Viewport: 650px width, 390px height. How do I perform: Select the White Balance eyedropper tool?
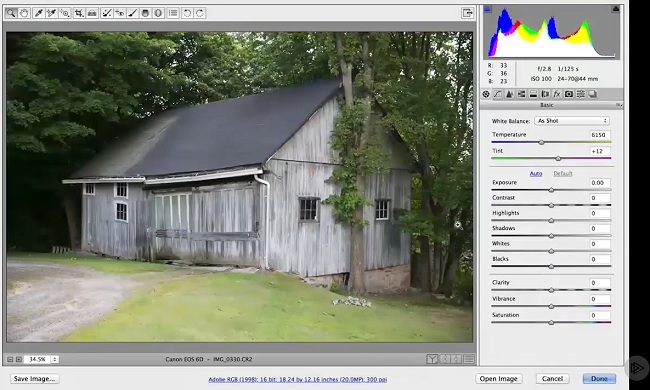pyautogui.click(x=39, y=13)
